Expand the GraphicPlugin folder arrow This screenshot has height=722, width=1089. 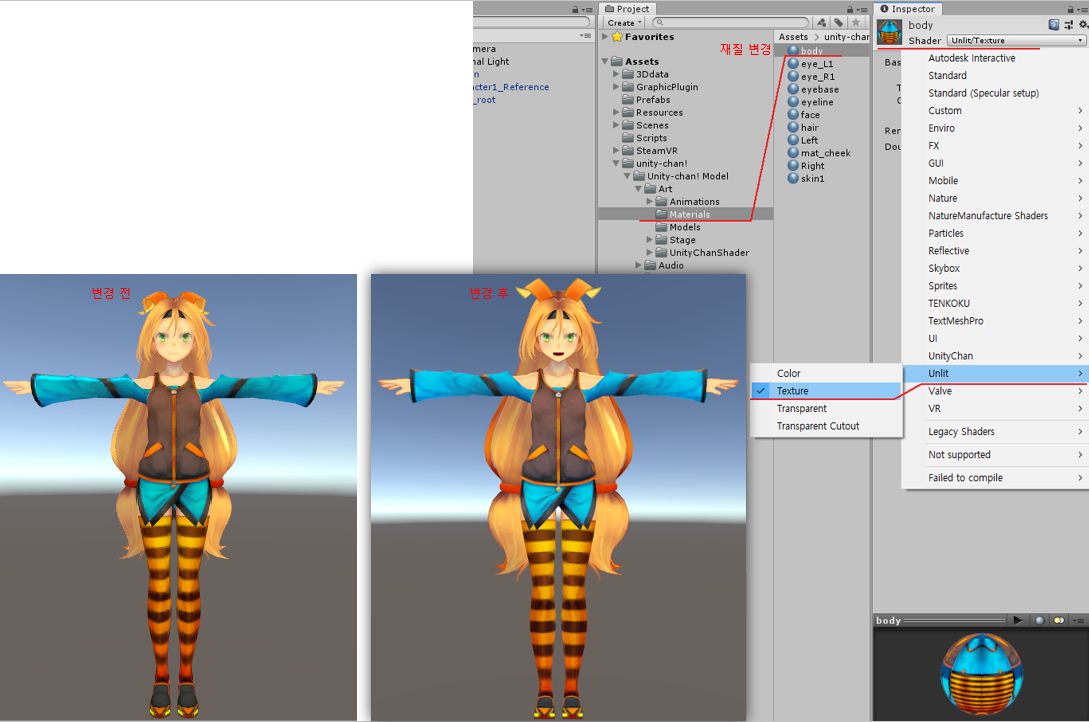coord(616,87)
